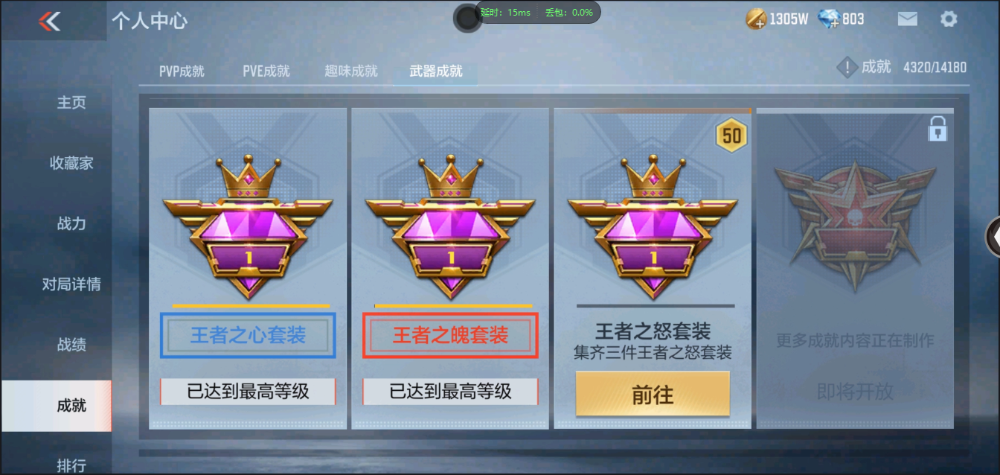The width and height of the screenshot is (1000, 475).
Task: Select the 王者之怒套装 medal thumbnail
Action: pyautogui.click(x=652, y=226)
